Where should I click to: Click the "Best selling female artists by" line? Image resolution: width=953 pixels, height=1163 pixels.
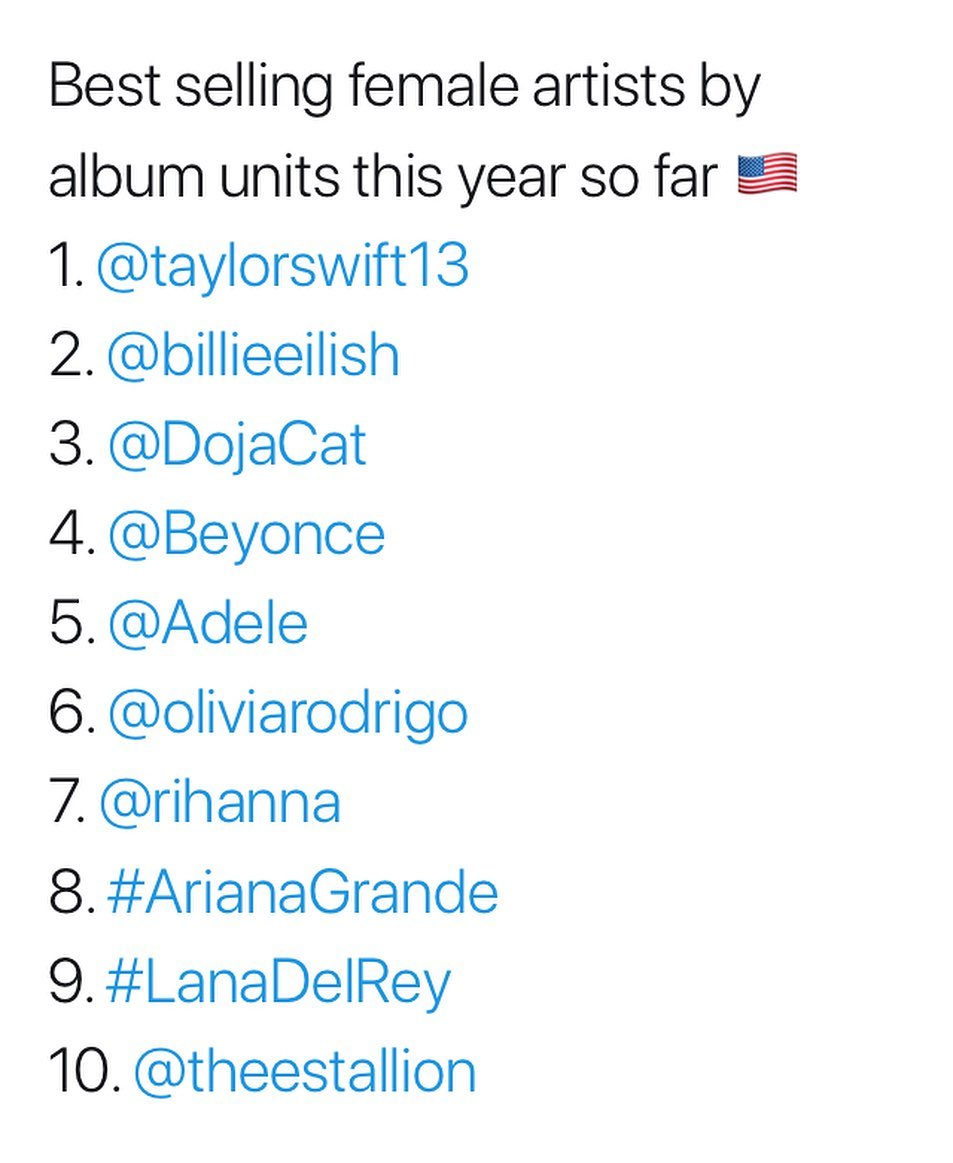[404, 88]
